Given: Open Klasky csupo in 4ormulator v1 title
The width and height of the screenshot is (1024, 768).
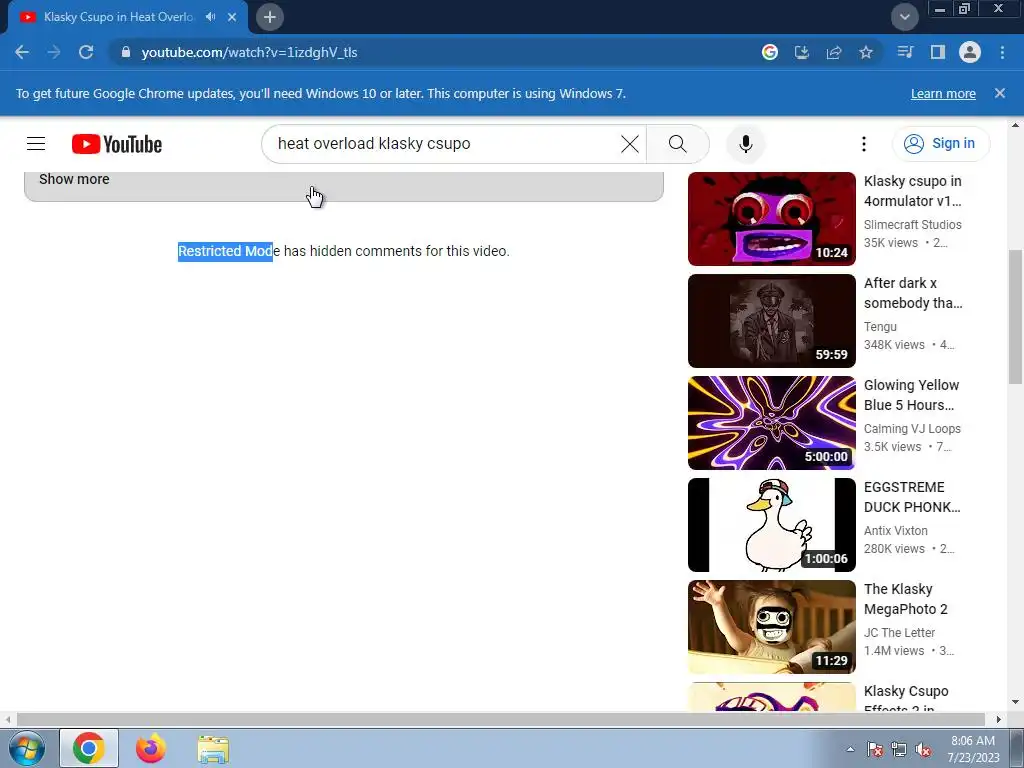Looking at the screenshot, I should 912,191.
